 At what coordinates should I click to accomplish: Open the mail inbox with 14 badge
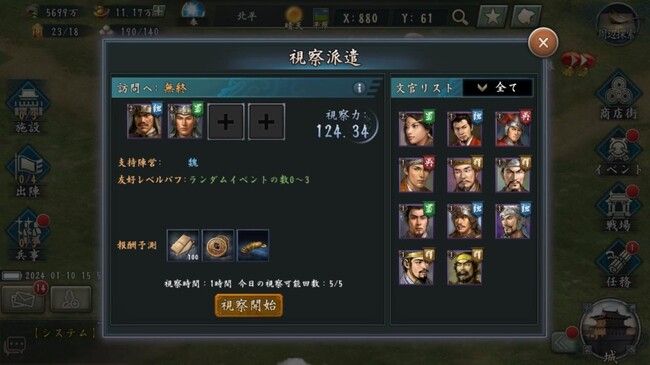click(23, 299)
